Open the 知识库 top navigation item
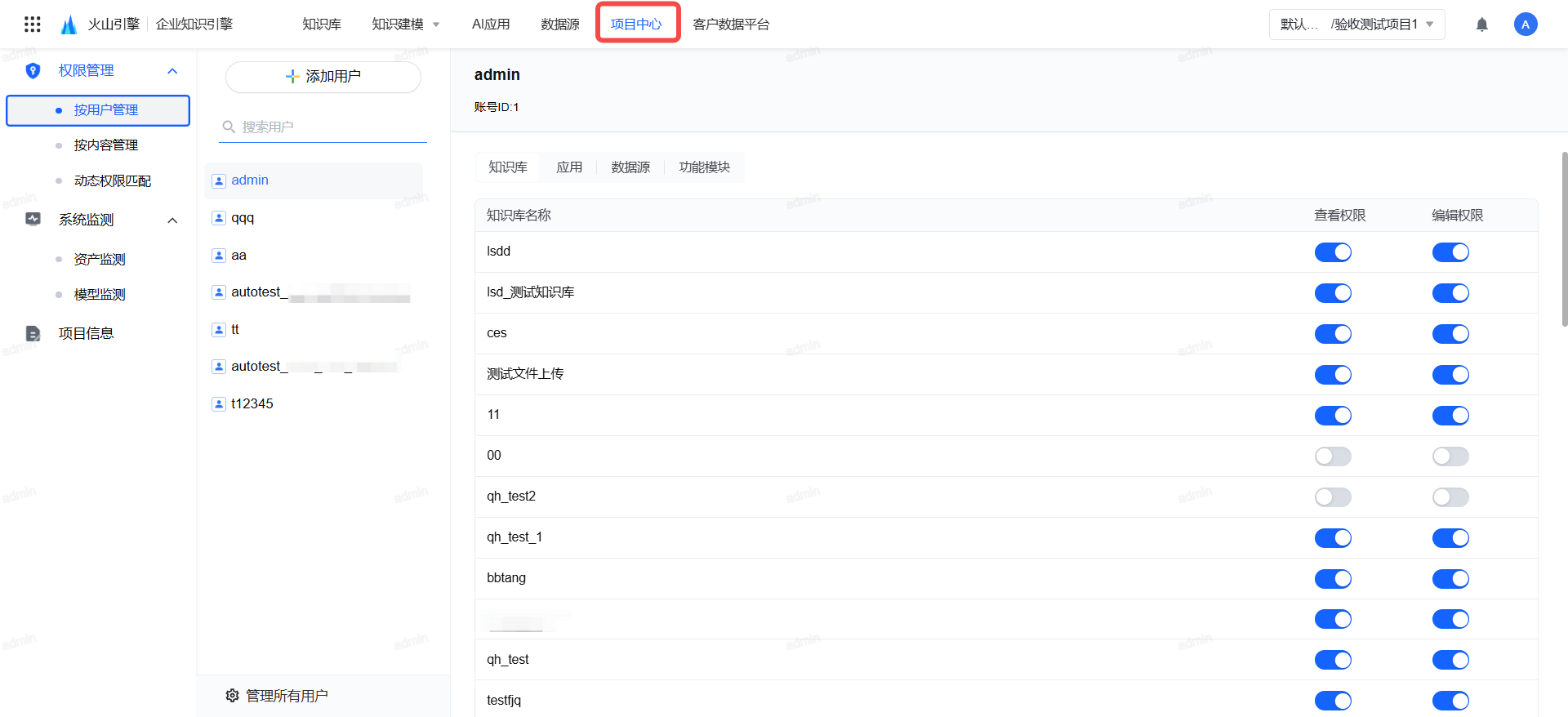This screenshot has width=1568, height=717. tap(322, 24)
